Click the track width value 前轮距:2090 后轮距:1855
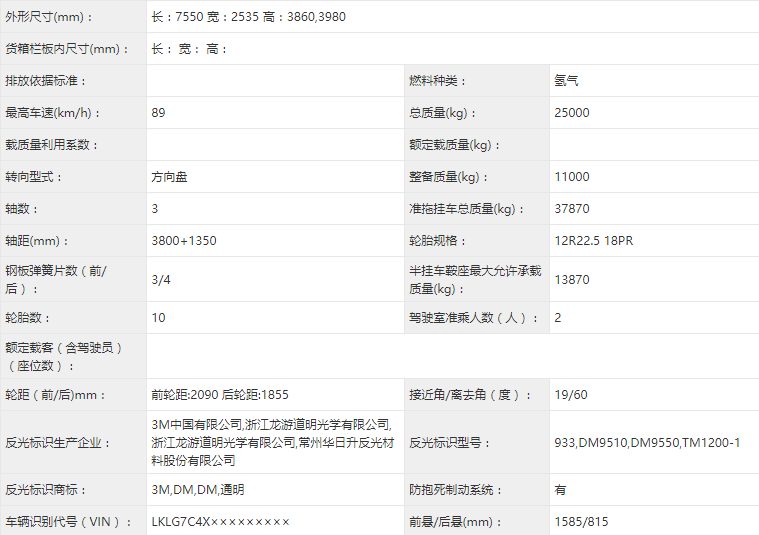Screen dimensions: 759x535 [219, 395]
